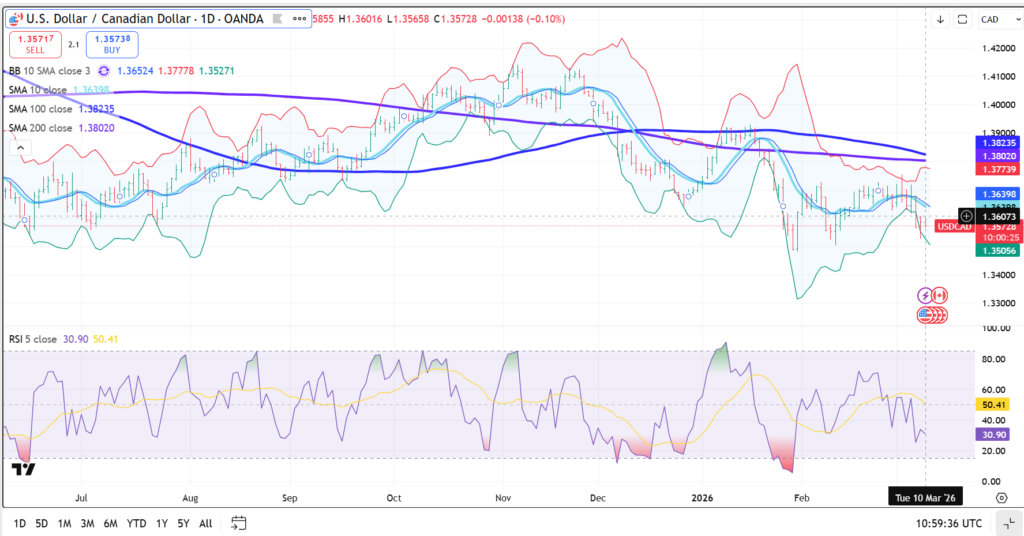Click the Canadian flag economic event icon
The width and height of the screenshot is (1024, 536).
click(x=940, y=295)
